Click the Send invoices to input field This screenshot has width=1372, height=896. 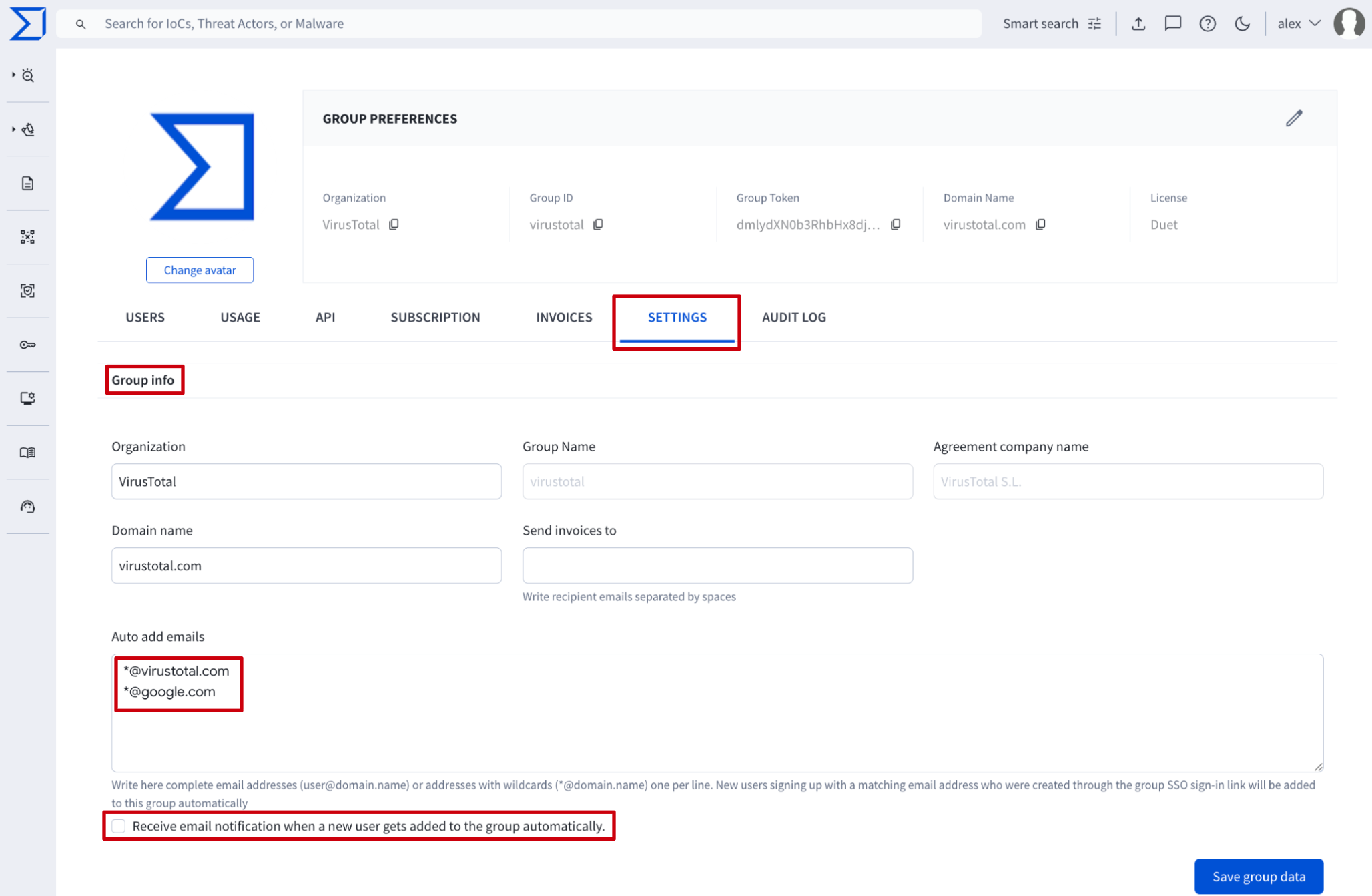coord(717,566)
